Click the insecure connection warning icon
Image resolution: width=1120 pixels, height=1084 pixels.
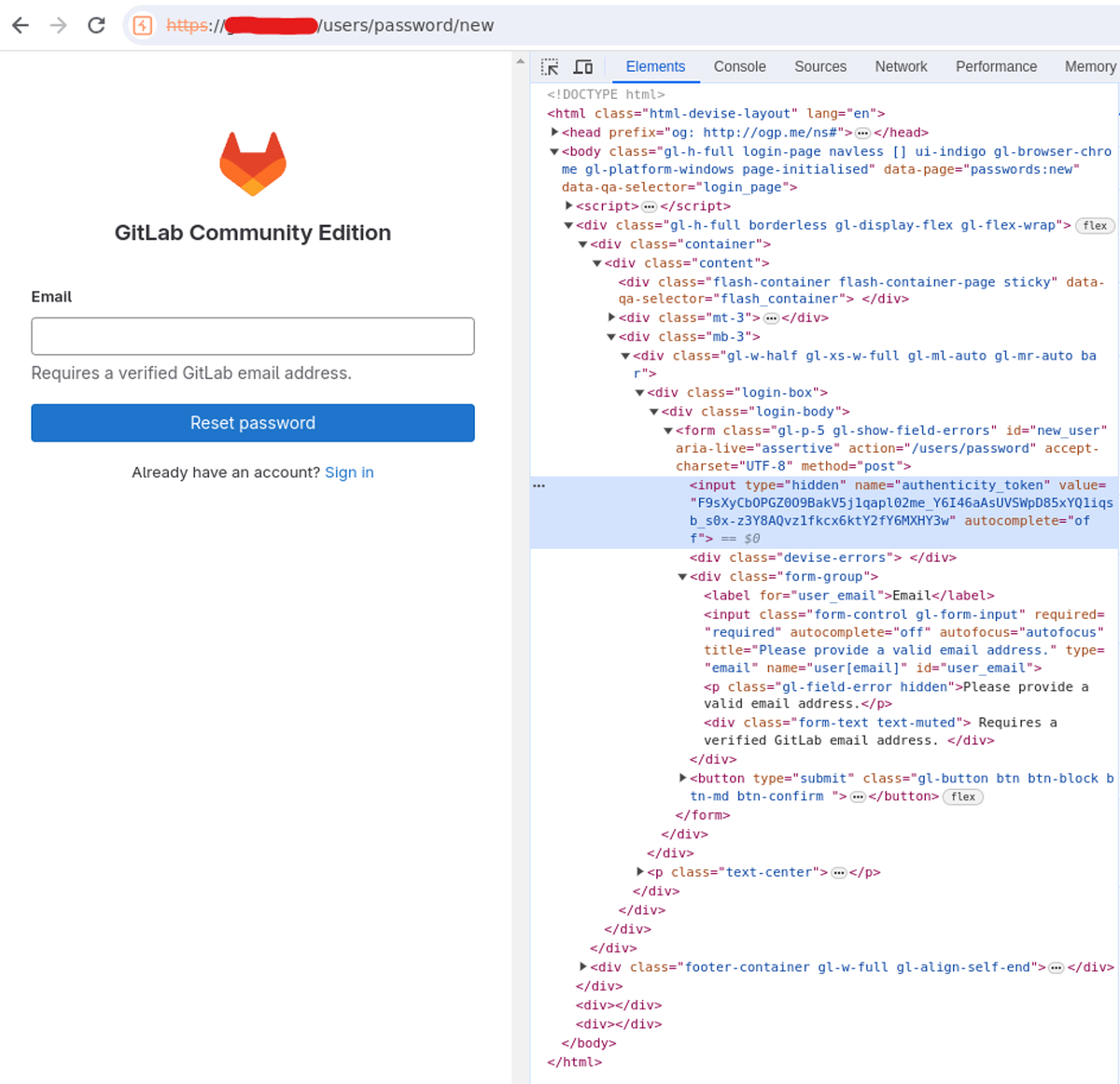point(143,25)
